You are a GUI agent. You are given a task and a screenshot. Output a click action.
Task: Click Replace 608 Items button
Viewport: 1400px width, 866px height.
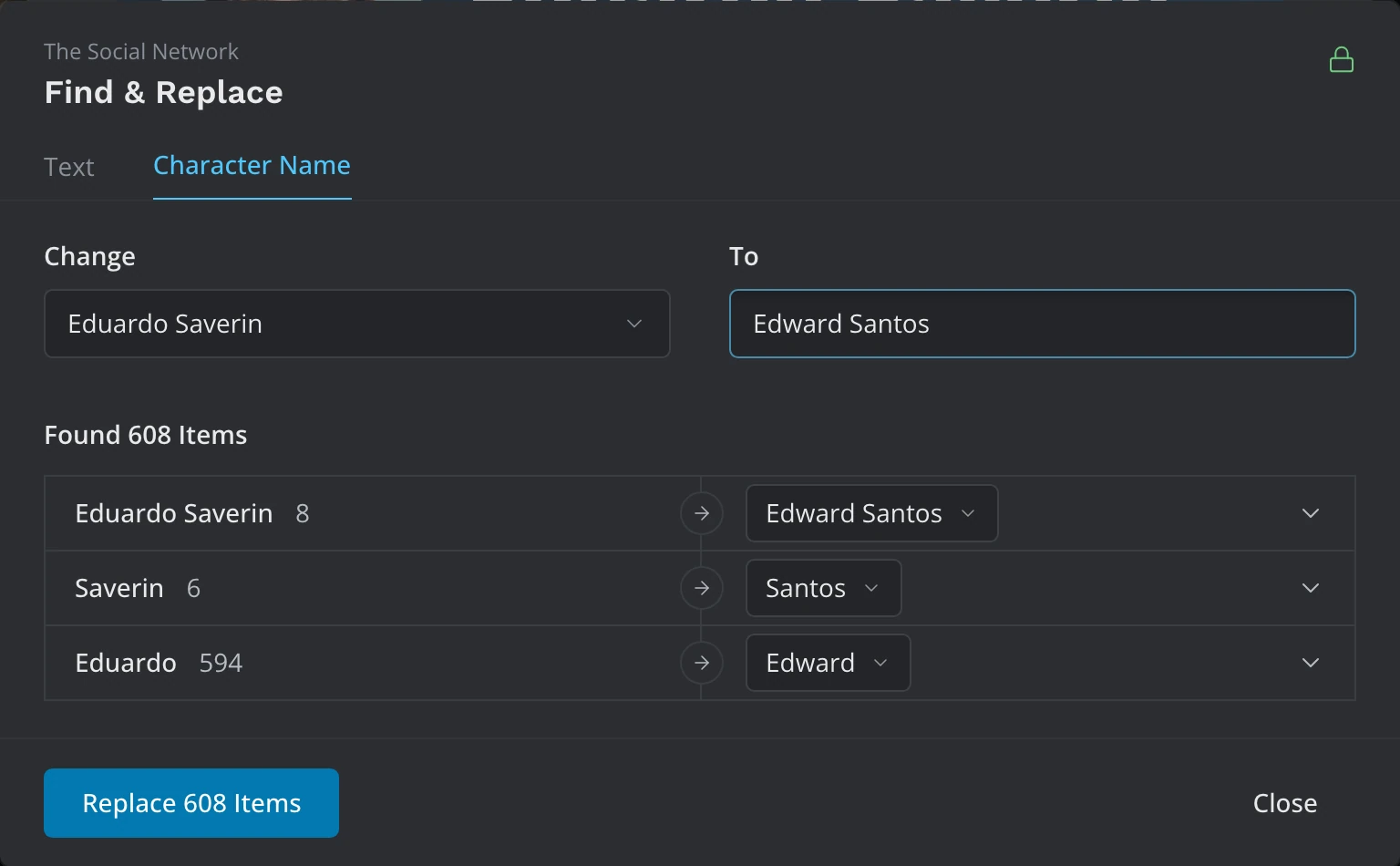[191, 803]
